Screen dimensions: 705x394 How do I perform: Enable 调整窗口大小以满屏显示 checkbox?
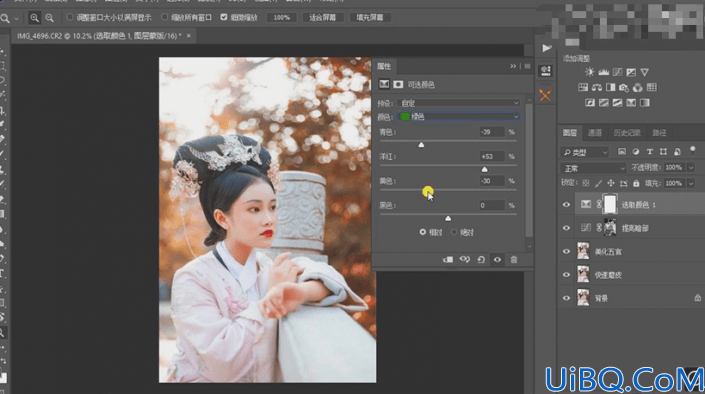click(x=70, y=17)
